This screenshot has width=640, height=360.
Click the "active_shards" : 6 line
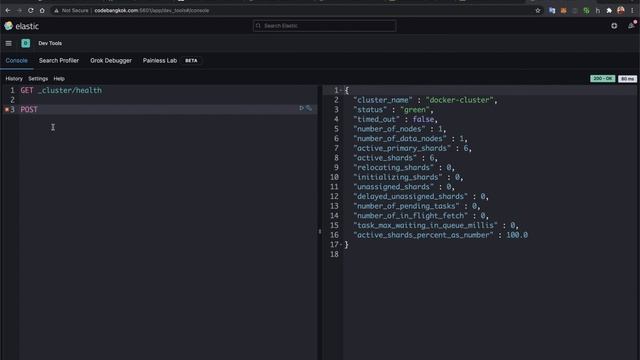[395, 158]
